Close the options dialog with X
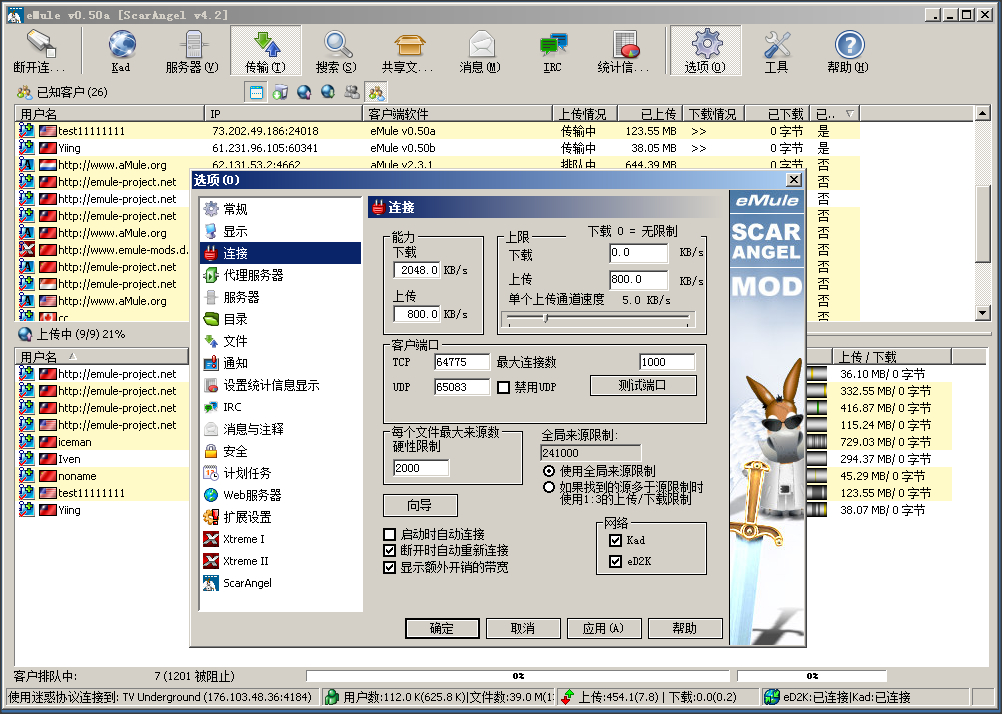Screen dimensions: 1002x714 click(x=793, y=180)
